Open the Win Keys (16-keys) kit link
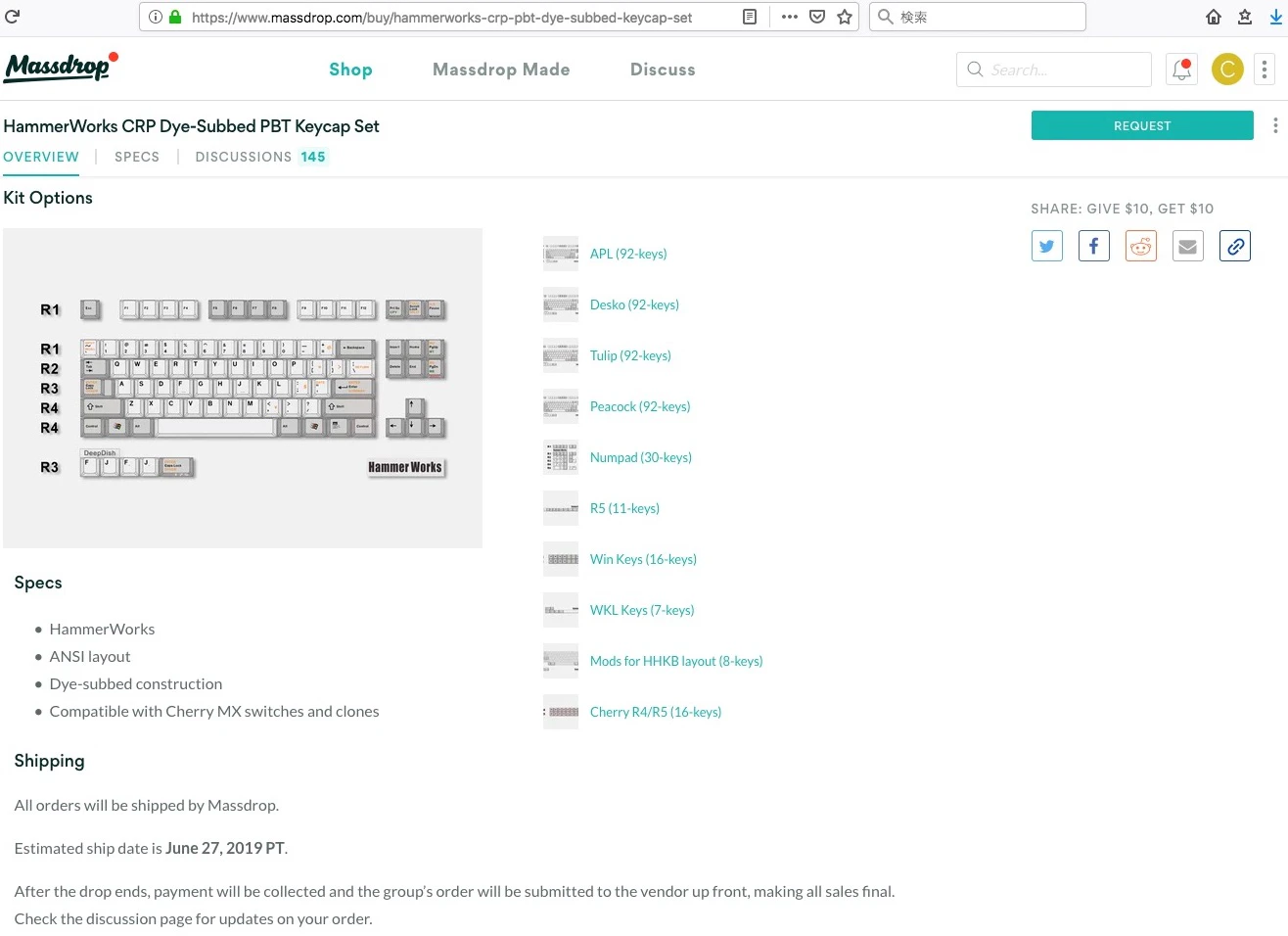Viewport: 1288px width, 936px height. pos(643,559)
